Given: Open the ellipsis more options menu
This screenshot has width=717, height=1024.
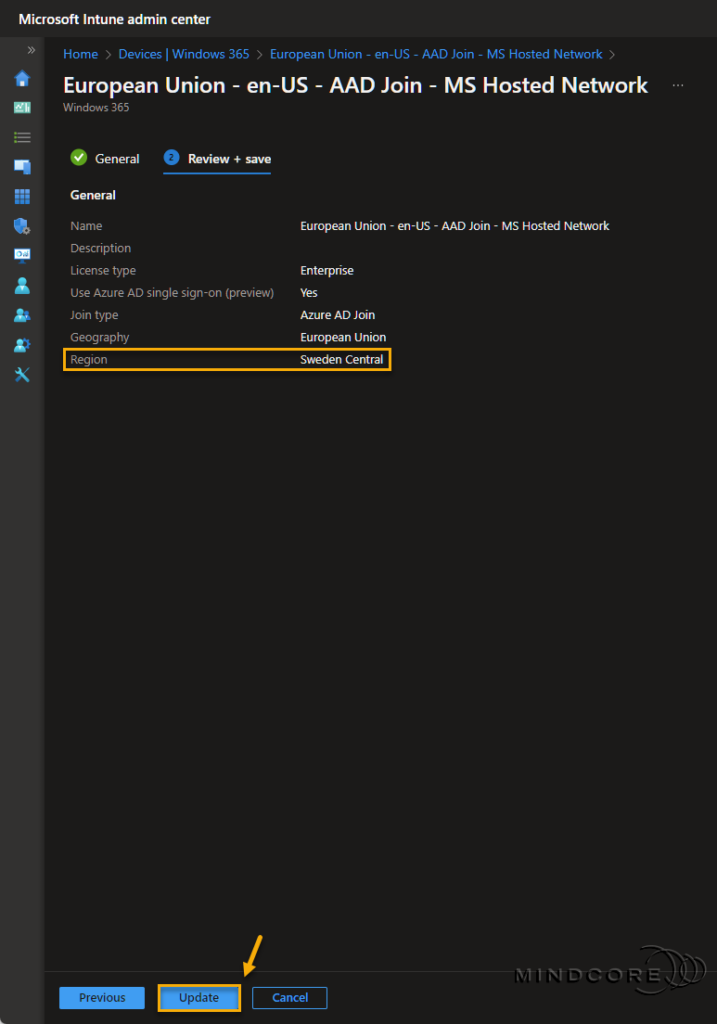Looking at the screenshot, I should [678, 86].
